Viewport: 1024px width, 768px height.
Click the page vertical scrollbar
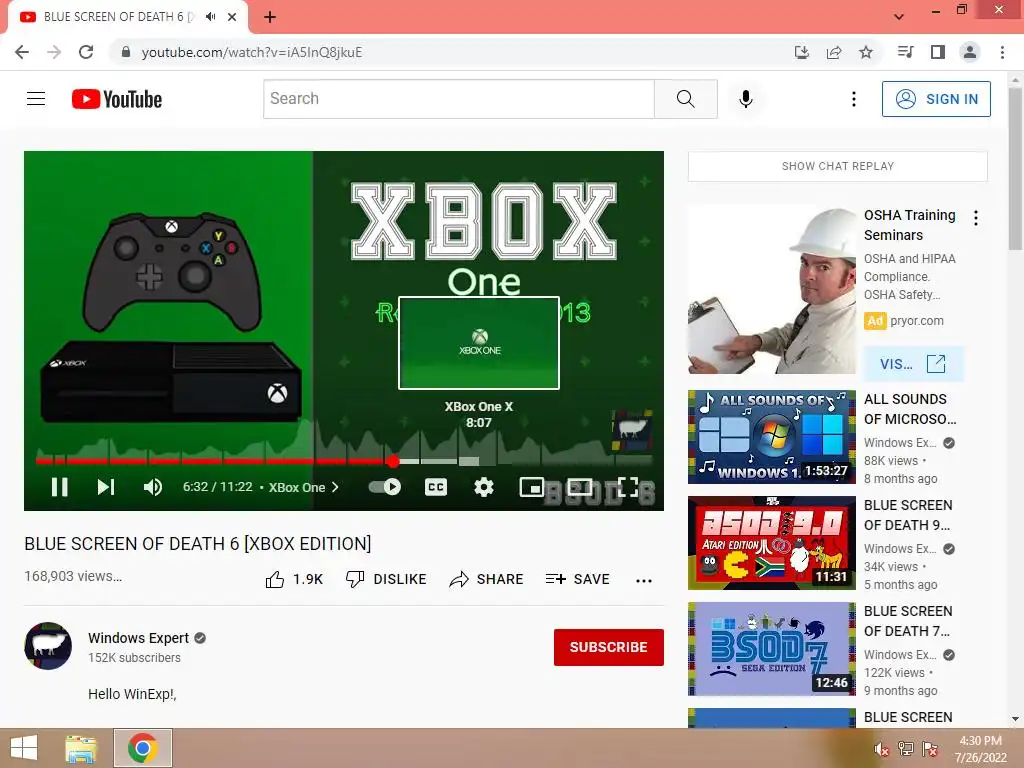point(1015,170)
